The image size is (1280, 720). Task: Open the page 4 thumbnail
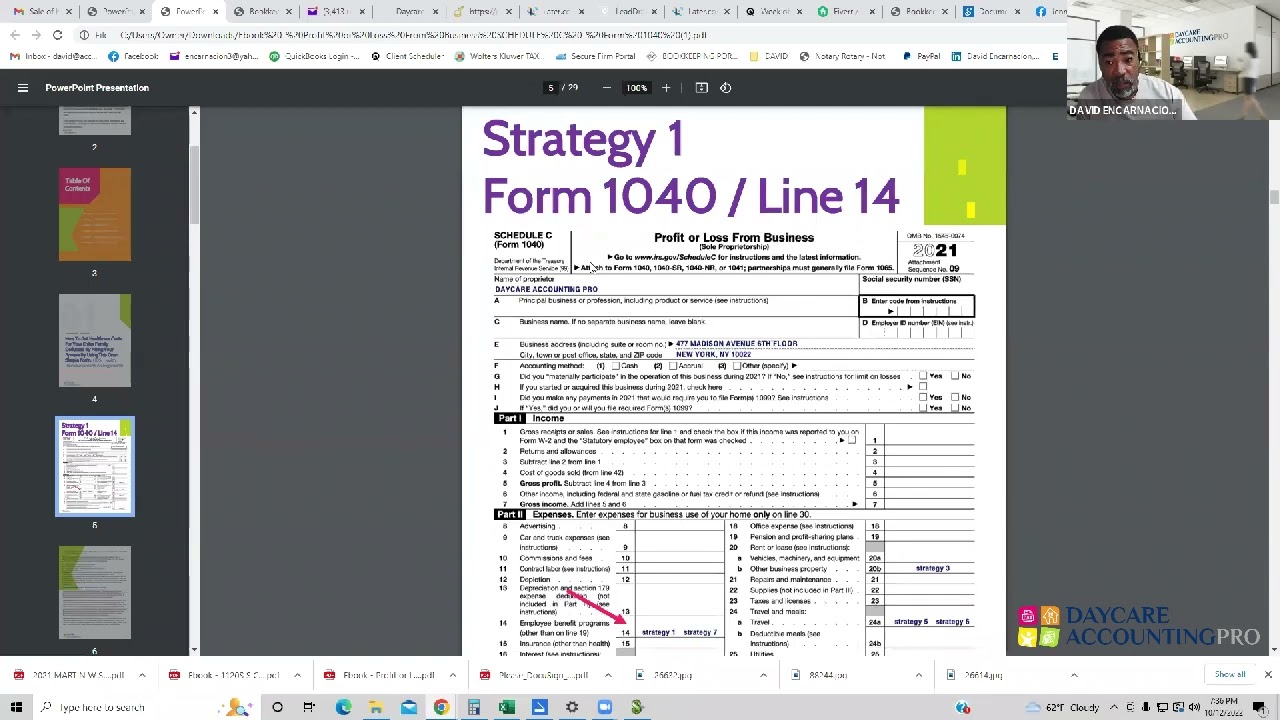click(94, 340)
